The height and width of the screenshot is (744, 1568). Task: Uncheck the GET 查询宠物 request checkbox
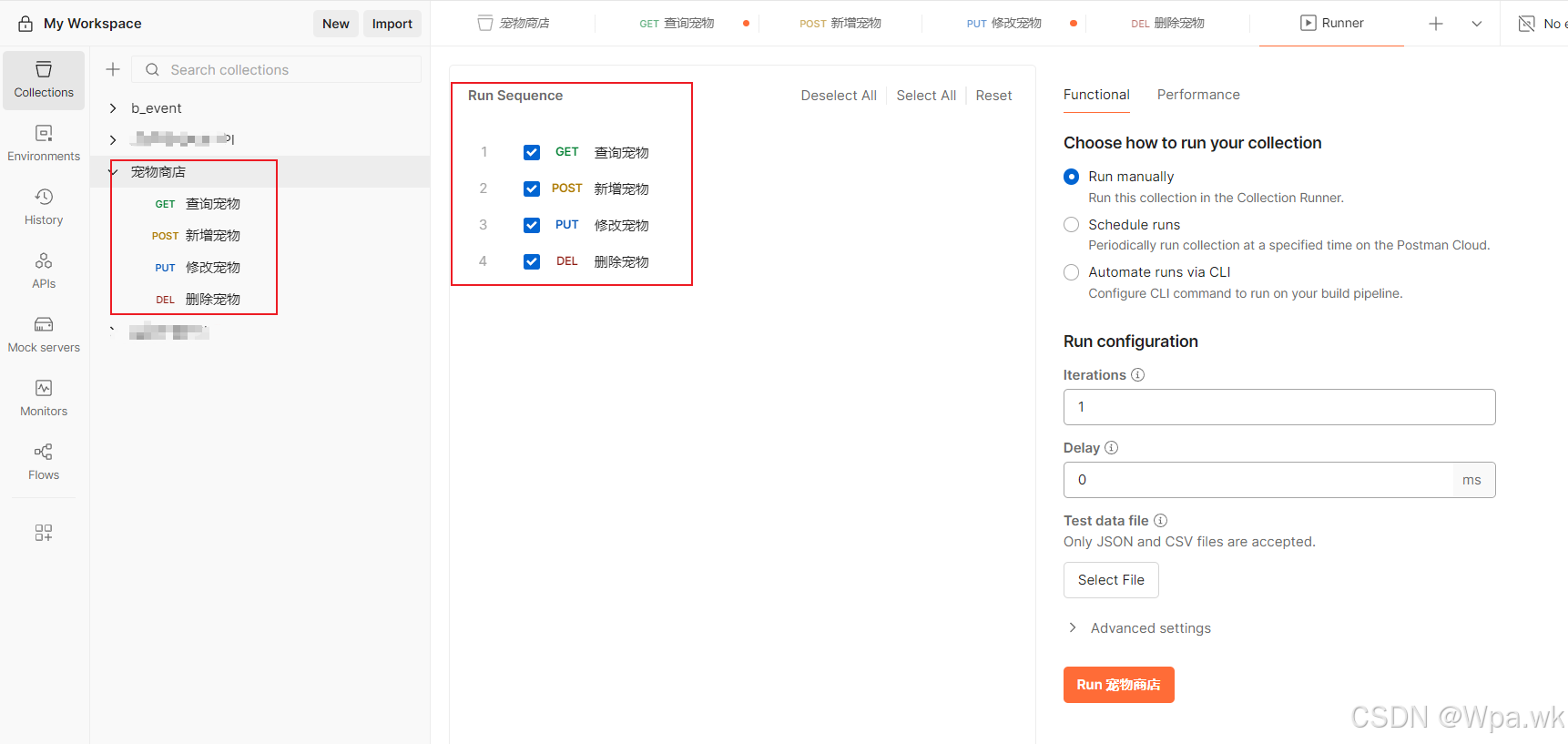click(532, 152)
